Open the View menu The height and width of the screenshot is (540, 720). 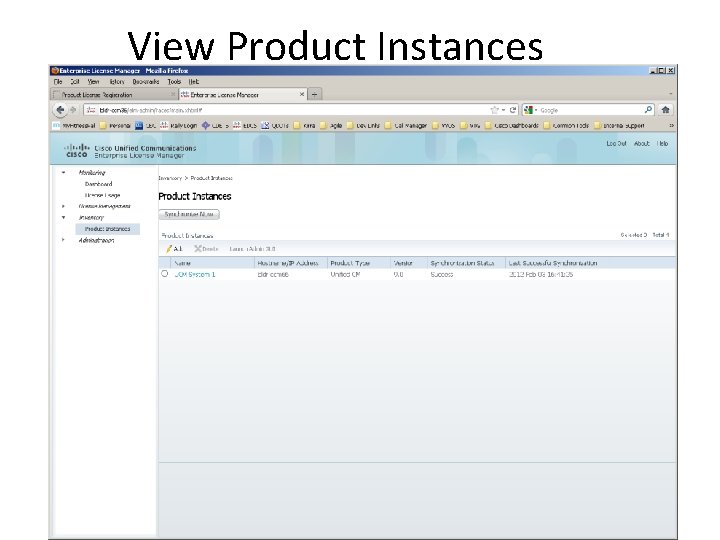coord(93,82)
